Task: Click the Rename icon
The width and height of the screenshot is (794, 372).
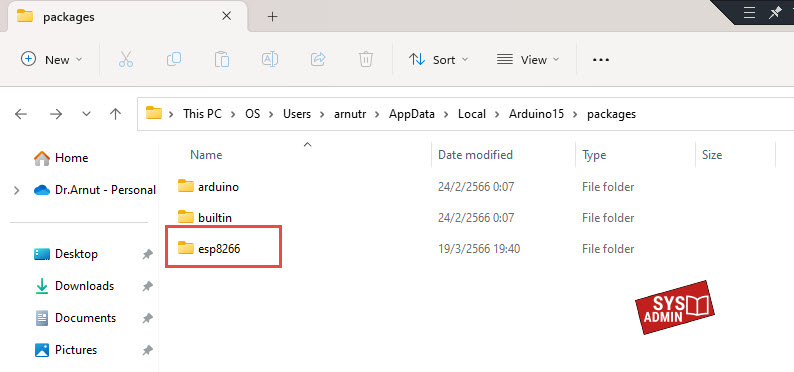Action: coord(270,60)
